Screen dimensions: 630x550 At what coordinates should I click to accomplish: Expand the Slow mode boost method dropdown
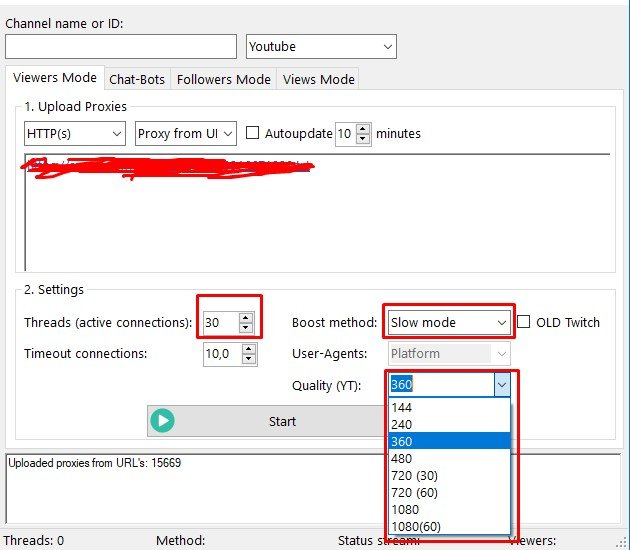pos(448,322)
